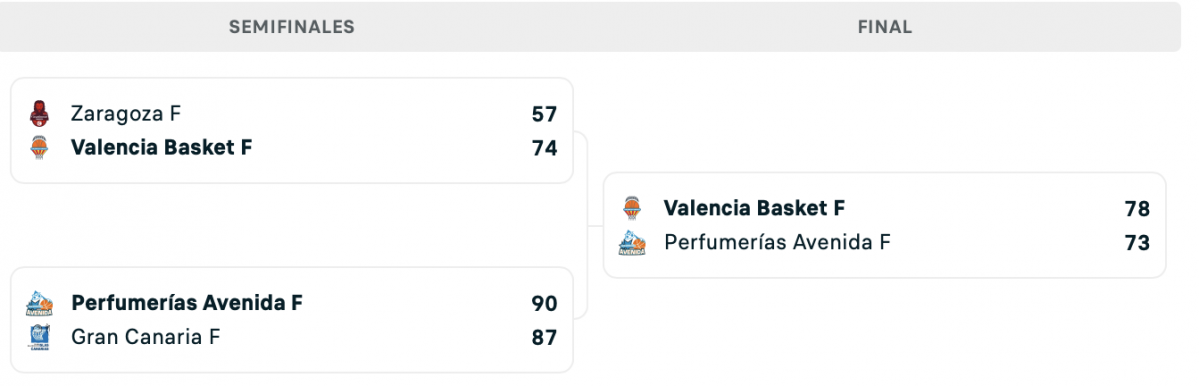This screenshot has width=1199, height=386.
Task: Select Valencia Basket logo in the semifinal card
Action: coord(39,148)
